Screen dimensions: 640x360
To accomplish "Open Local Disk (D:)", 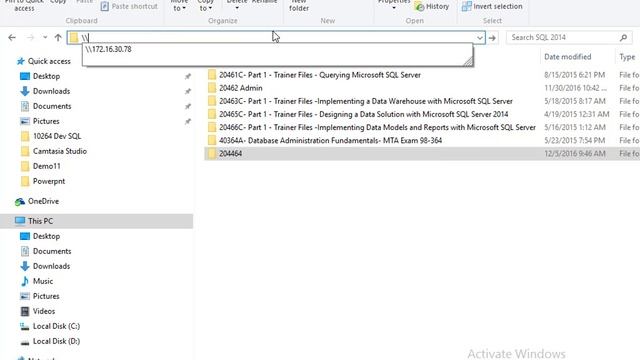I will (x=56, y=341).
